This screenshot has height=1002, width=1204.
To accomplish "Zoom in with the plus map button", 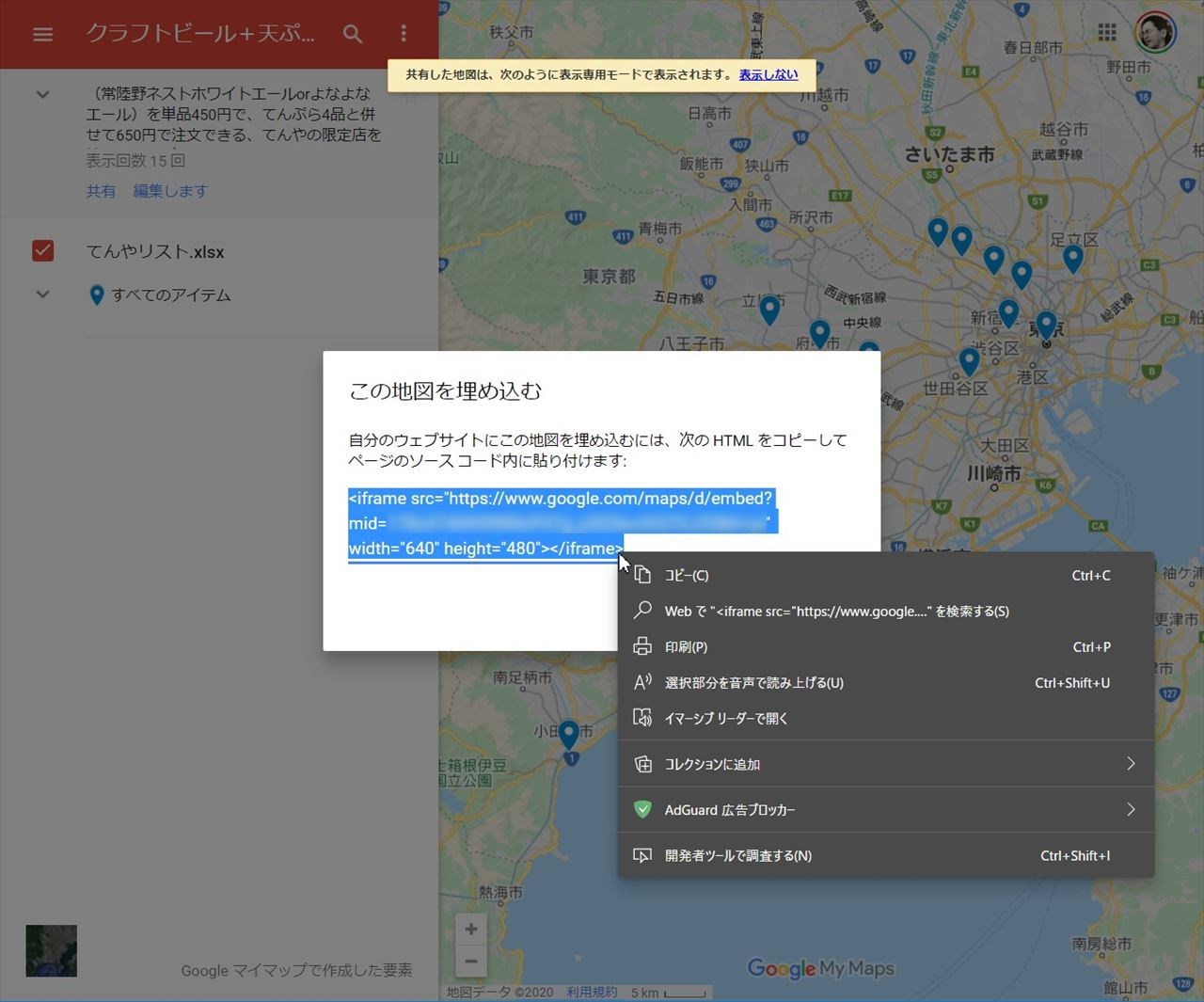I will [471, 930].
